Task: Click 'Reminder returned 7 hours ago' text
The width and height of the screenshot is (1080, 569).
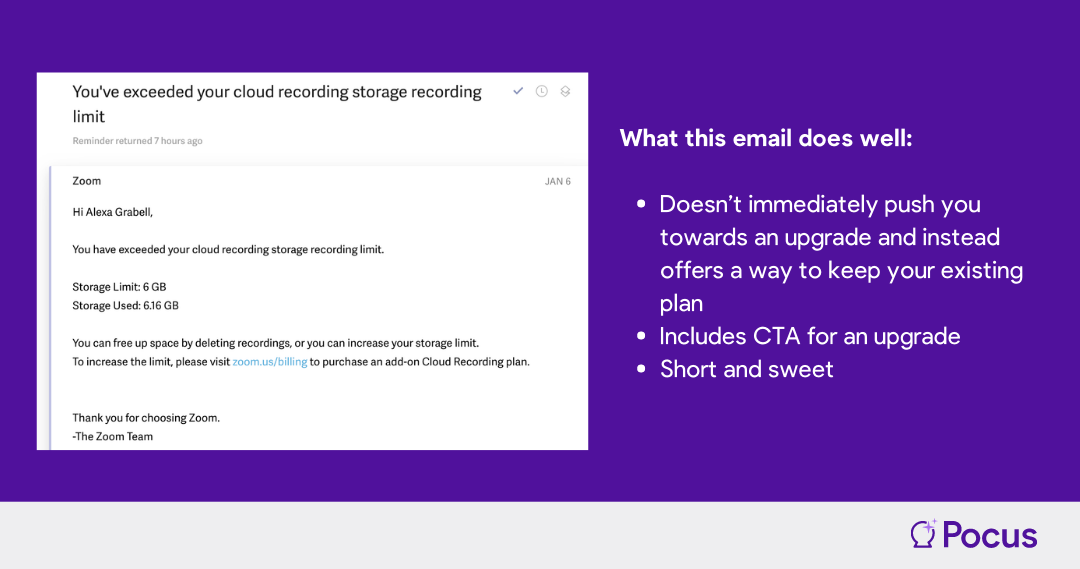Action: [x=137, y=141]
